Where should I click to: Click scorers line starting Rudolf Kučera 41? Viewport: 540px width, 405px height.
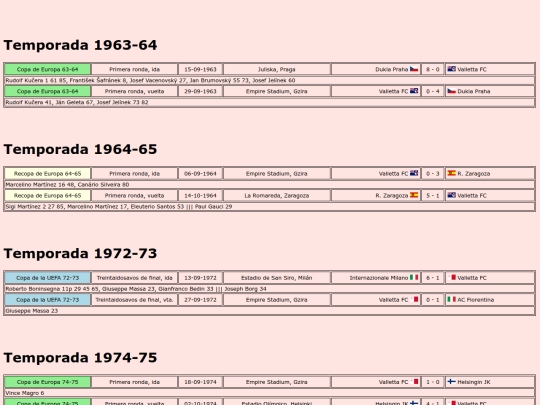coord(269,102)
